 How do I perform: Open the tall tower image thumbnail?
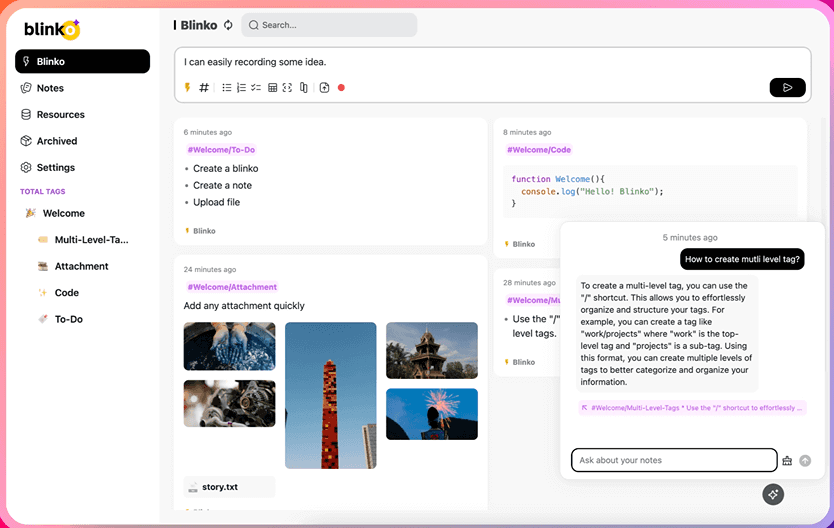pyautogui.click(x=330, y=395)
